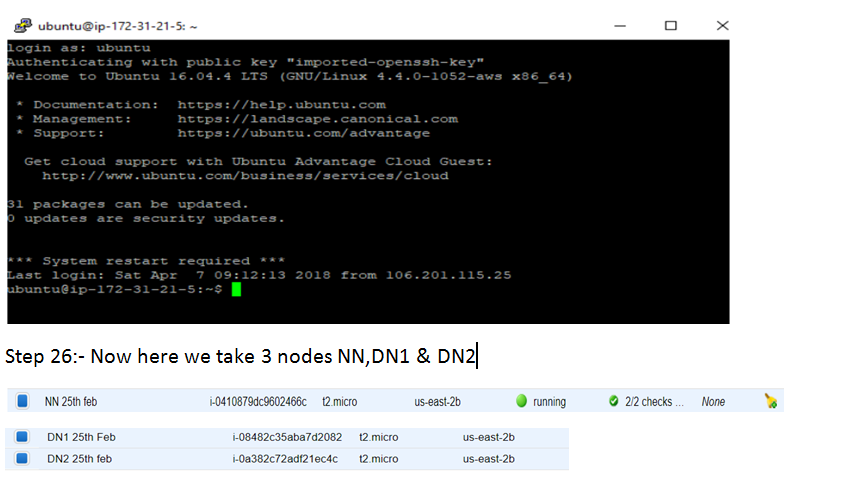
Task: Maximize the ubuntu terminal window
Action: [x=670, y=25]
